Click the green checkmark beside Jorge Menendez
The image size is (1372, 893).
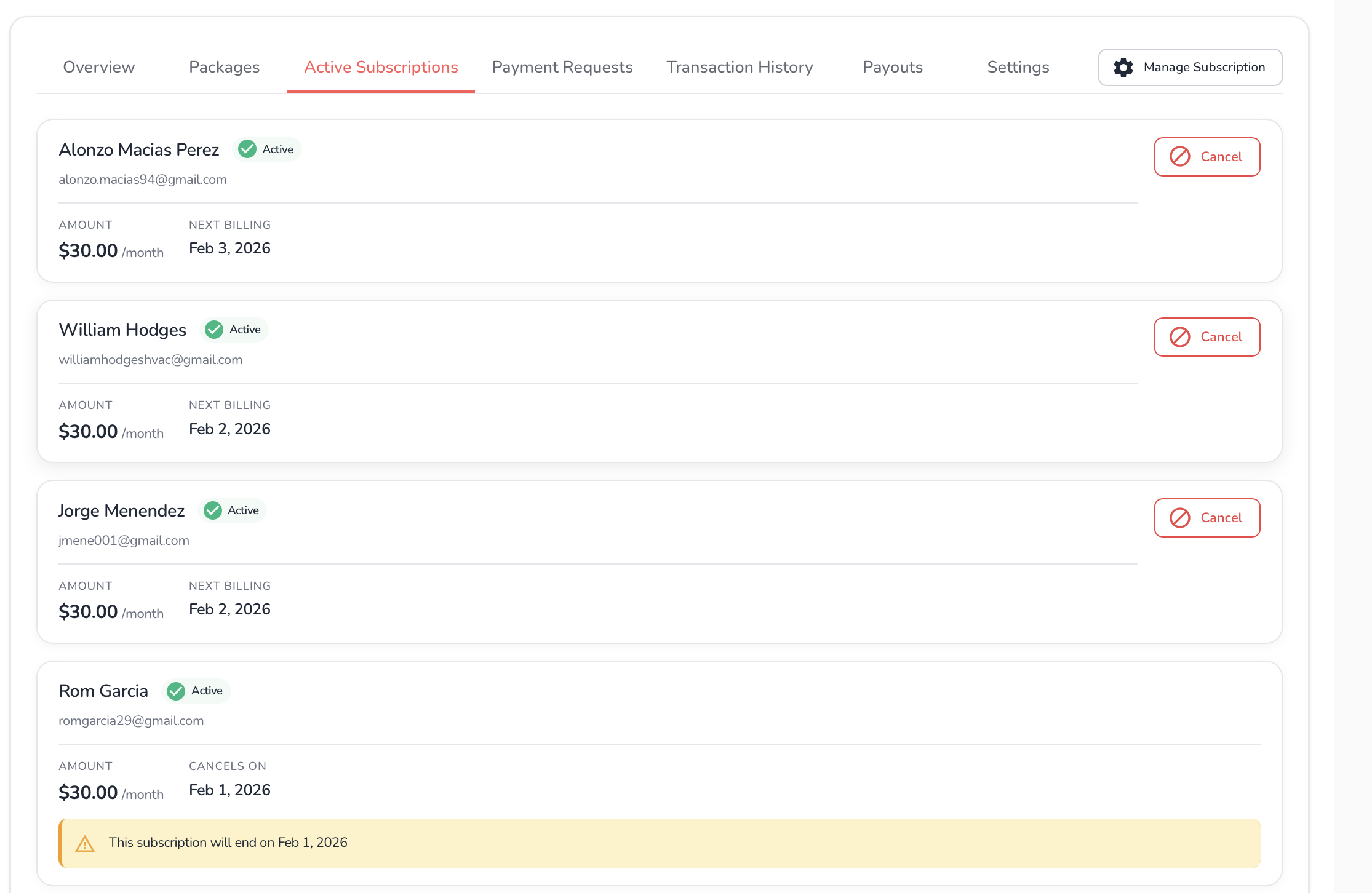213,510
